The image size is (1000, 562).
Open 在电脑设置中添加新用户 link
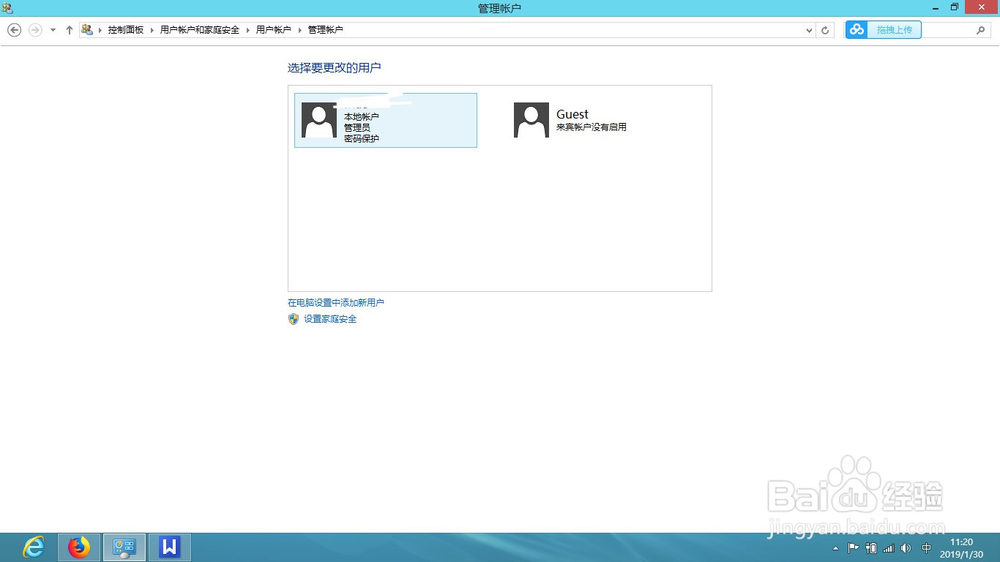tap(335, 303)
